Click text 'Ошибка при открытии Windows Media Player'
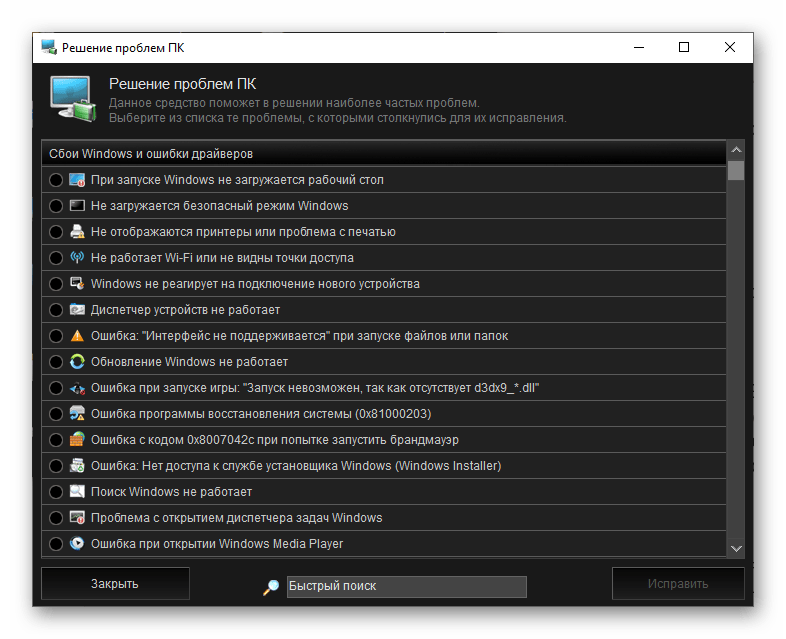Screen dimensions: 786x639 (x=217, y=544)
